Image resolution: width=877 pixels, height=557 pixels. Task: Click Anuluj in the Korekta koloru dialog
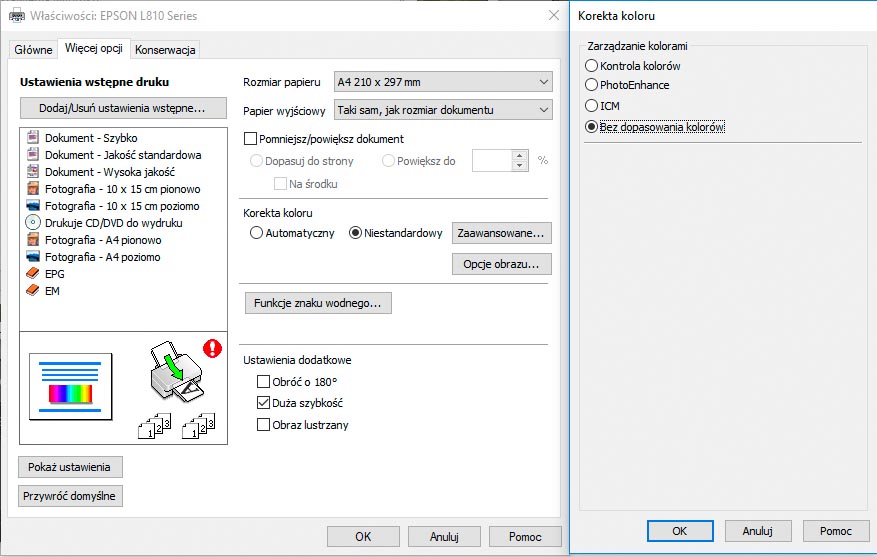[758, 531]
